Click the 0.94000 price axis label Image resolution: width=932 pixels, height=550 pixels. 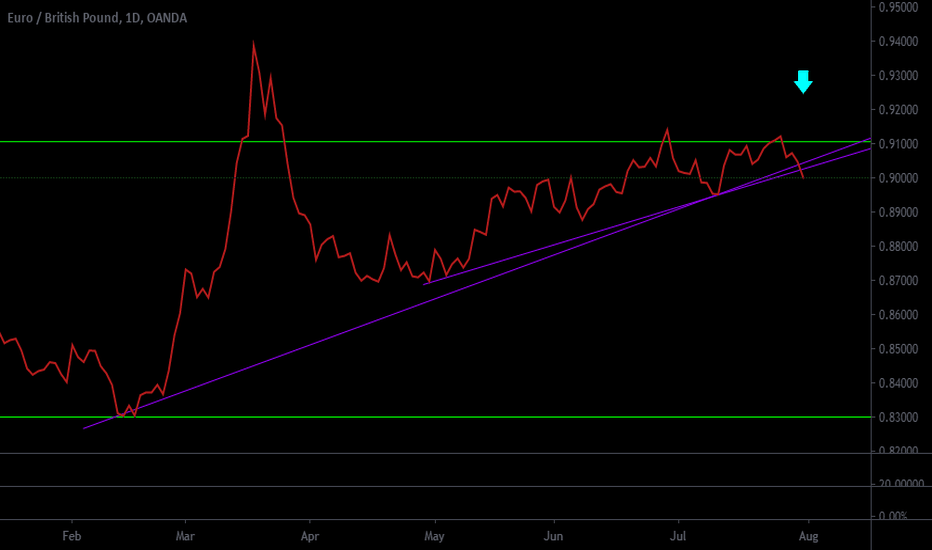pyautogui.click(x=898, y=42)
